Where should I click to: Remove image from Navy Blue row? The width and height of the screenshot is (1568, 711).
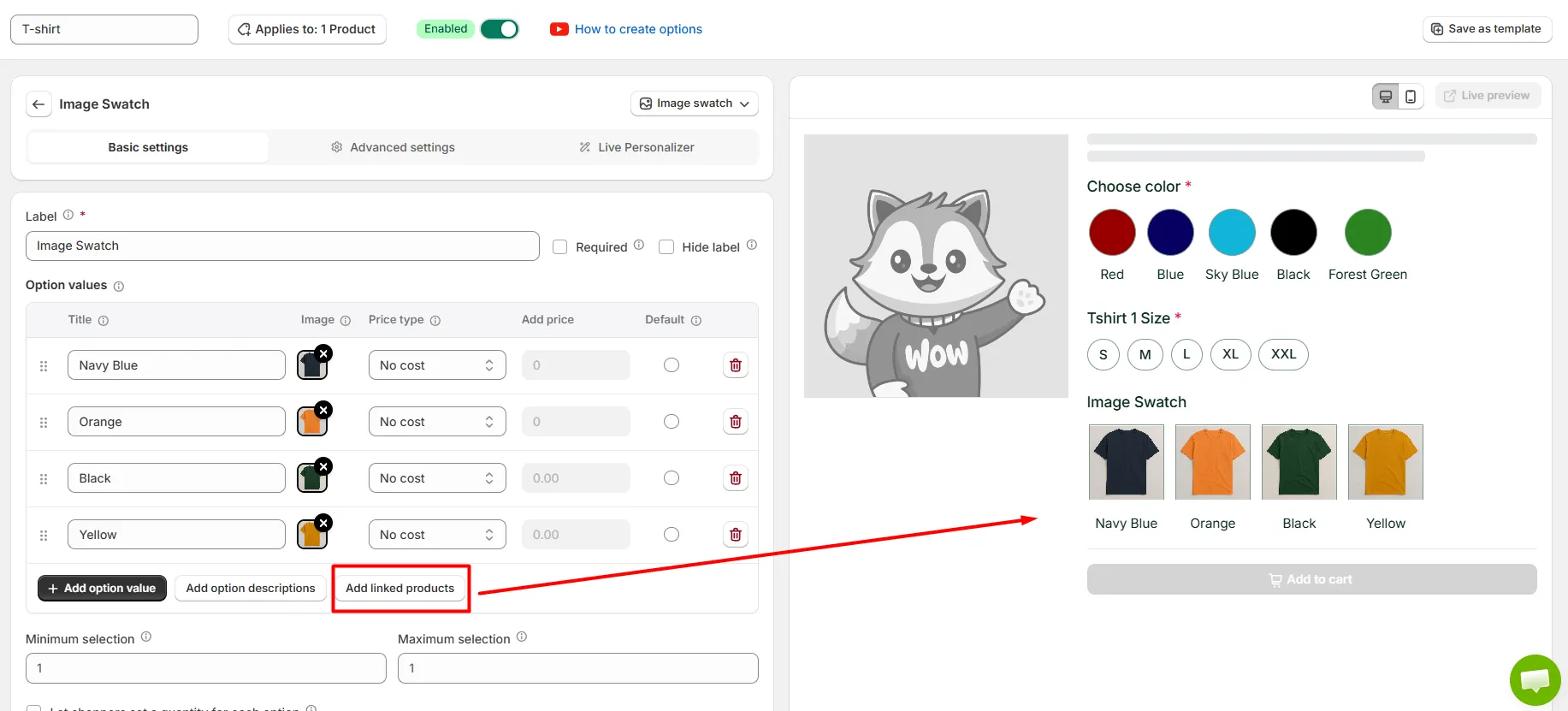323,353
